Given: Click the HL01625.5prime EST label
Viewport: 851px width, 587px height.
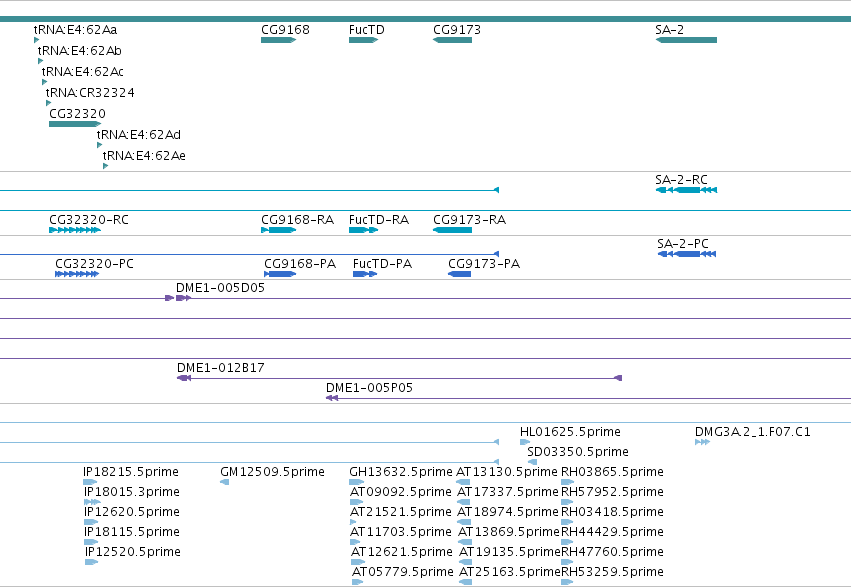Looking at the screenshot, I should click(x=570, y=432).
